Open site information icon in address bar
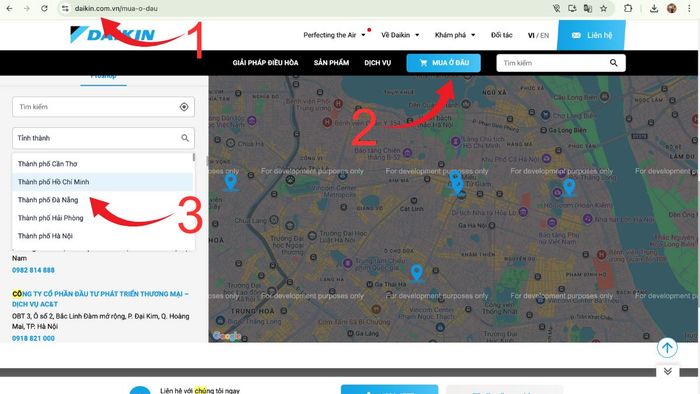The image size is (700, 394). pyautogui.click(x=65, y=8)
